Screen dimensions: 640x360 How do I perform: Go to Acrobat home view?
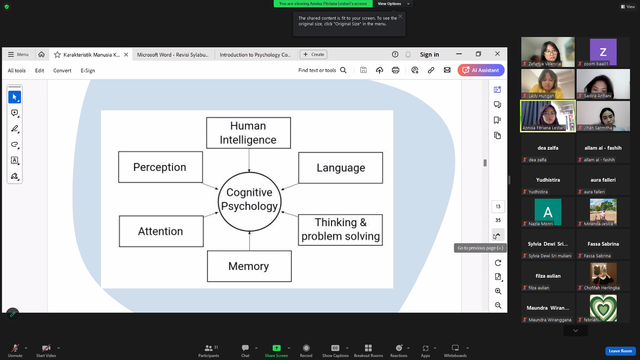tap(42, 54)
